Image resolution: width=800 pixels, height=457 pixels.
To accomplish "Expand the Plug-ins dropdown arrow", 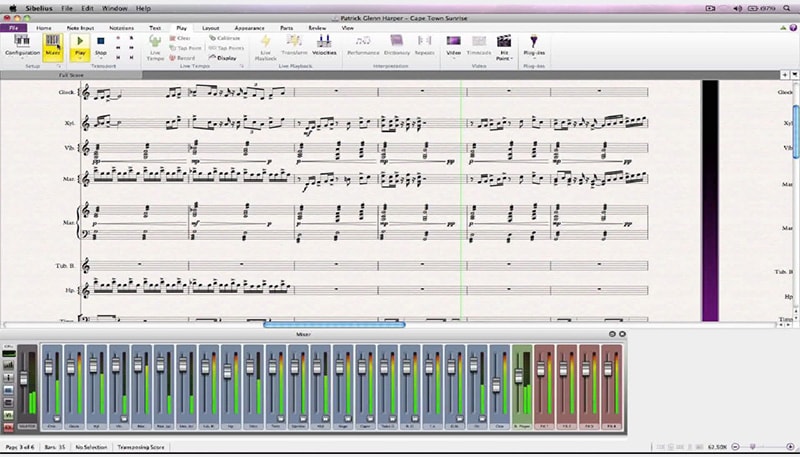I will [534, 58].
